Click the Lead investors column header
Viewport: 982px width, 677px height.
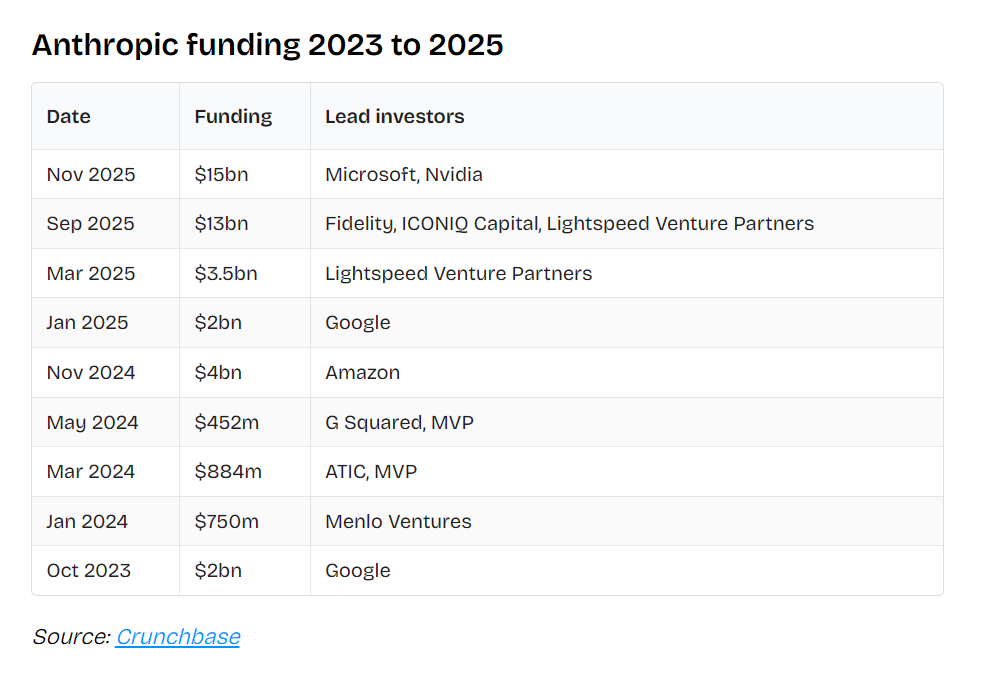coord(394,116)
